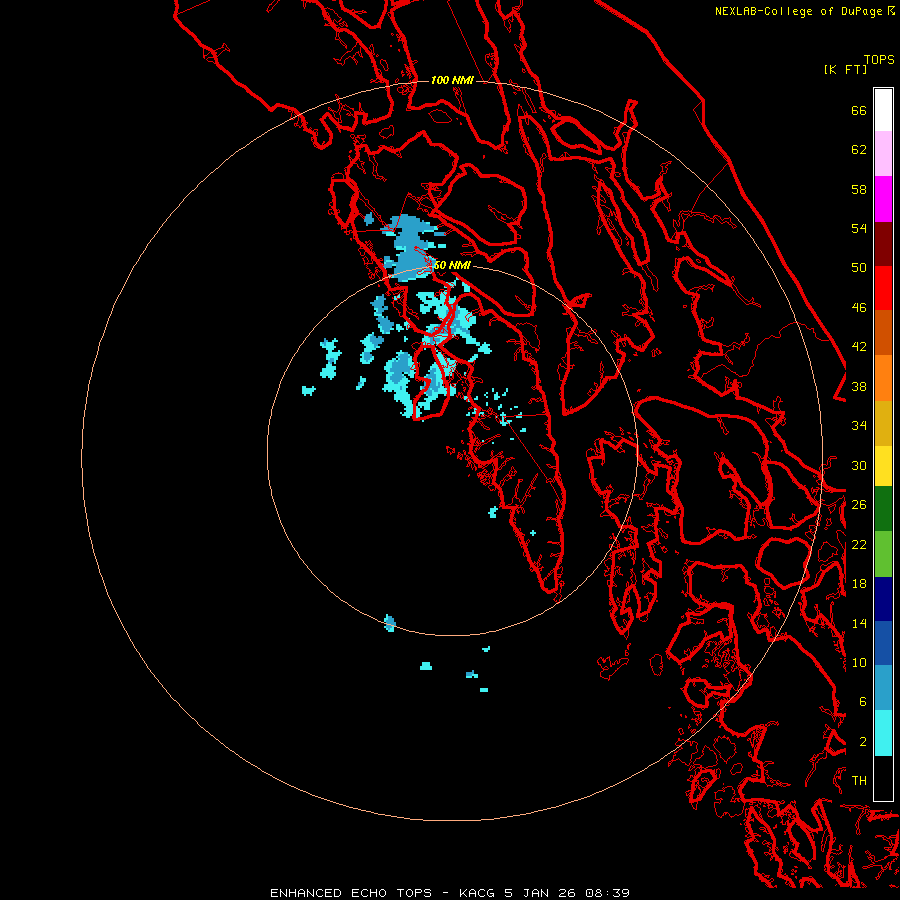Select the gold 38 kft swatch
The image size is (900, 900).
pos(883,423)
